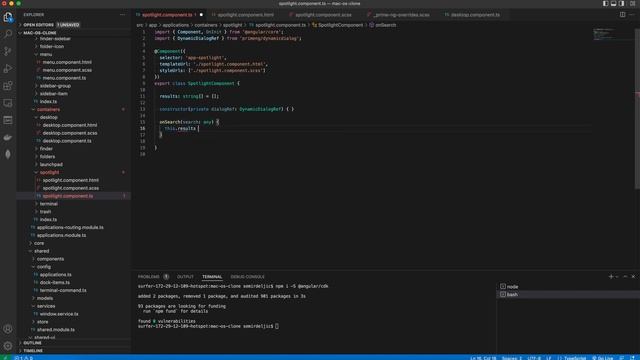Image resolution: width=640 pixels, height=360 pixels.
Task: Switch to spotlight.component.scss editor tab
Action: (322, 15)
